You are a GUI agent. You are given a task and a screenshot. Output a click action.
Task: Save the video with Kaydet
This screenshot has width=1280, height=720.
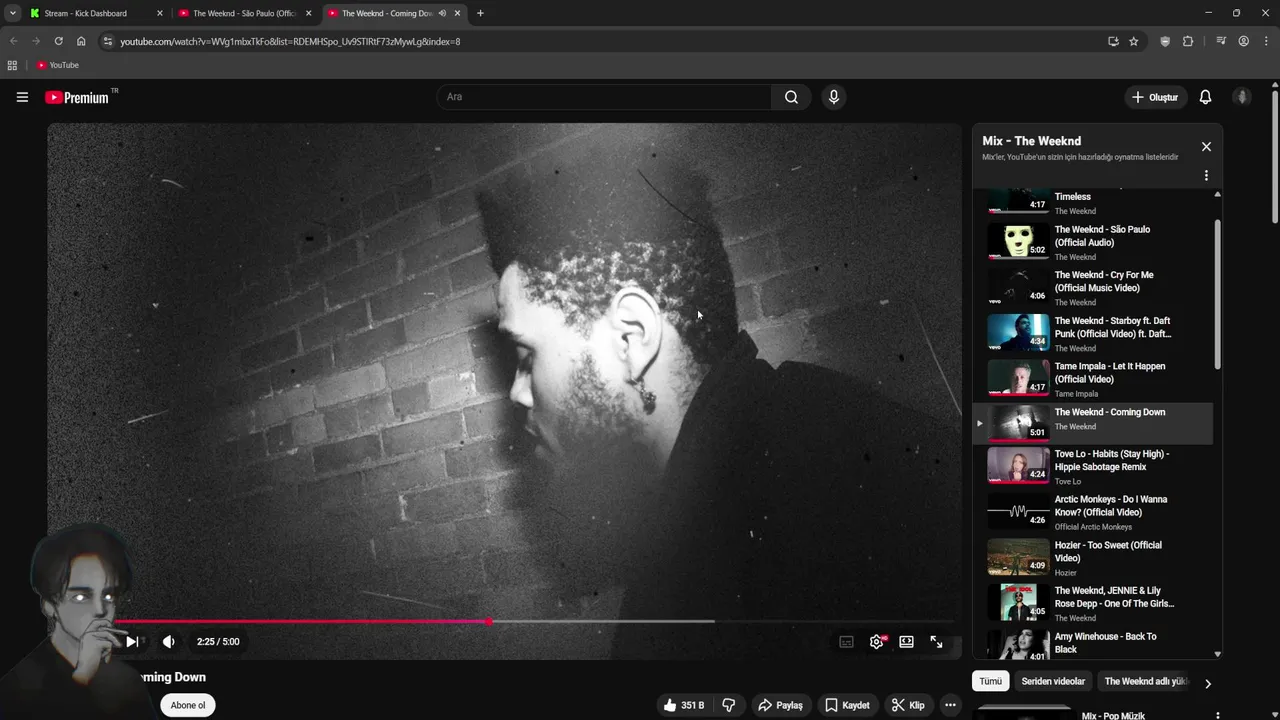pyautogui.click(x=847, y=705)
